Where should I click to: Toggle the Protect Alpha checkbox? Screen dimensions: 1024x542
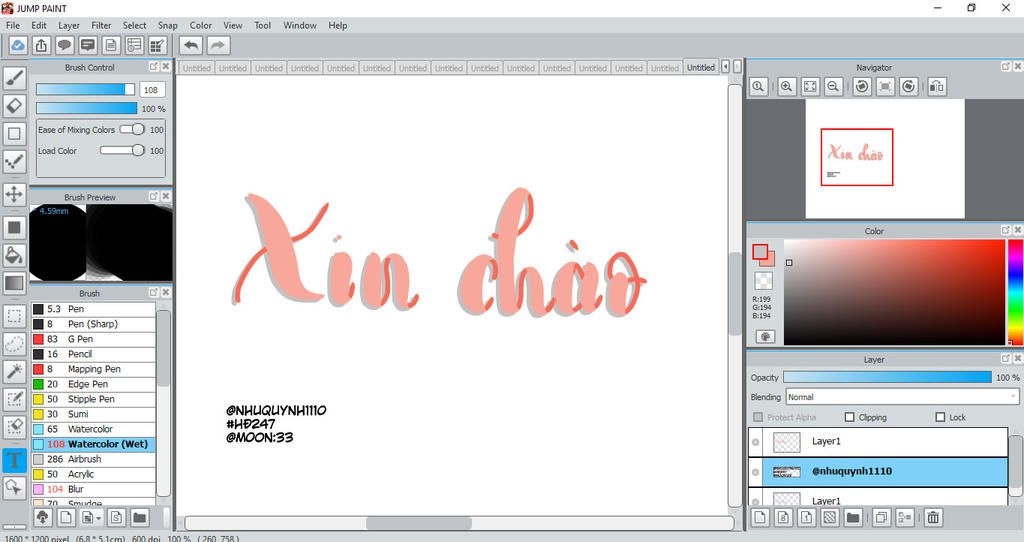[758, 417]
